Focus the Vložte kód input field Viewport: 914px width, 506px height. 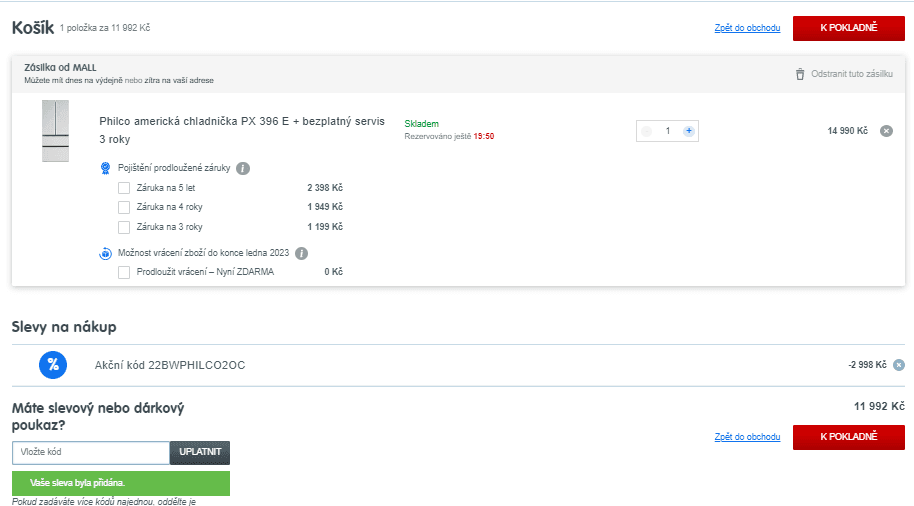coord(91,452)
